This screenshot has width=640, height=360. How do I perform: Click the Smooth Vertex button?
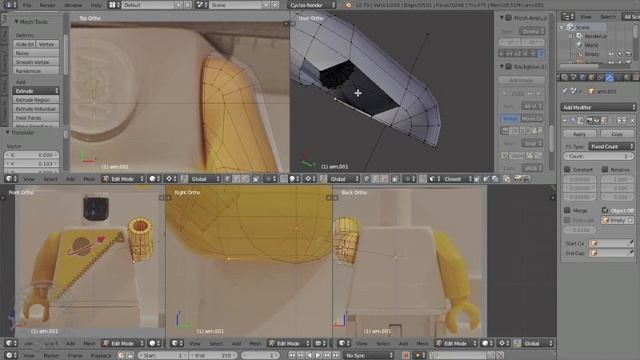coord(36,62)
